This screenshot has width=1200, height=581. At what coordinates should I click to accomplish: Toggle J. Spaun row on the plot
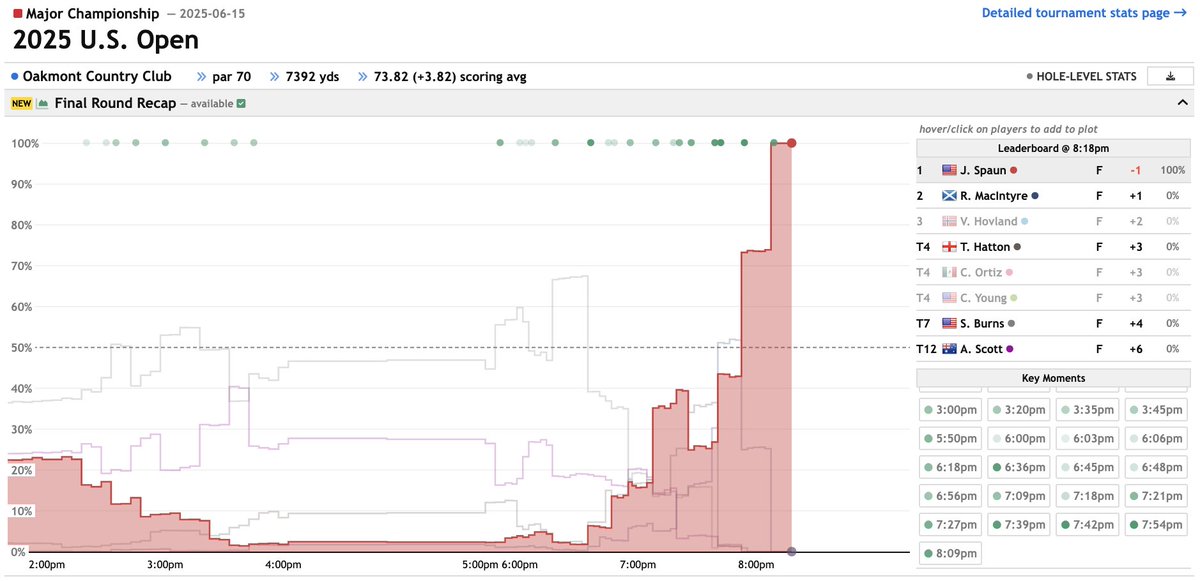point(1053,170)
